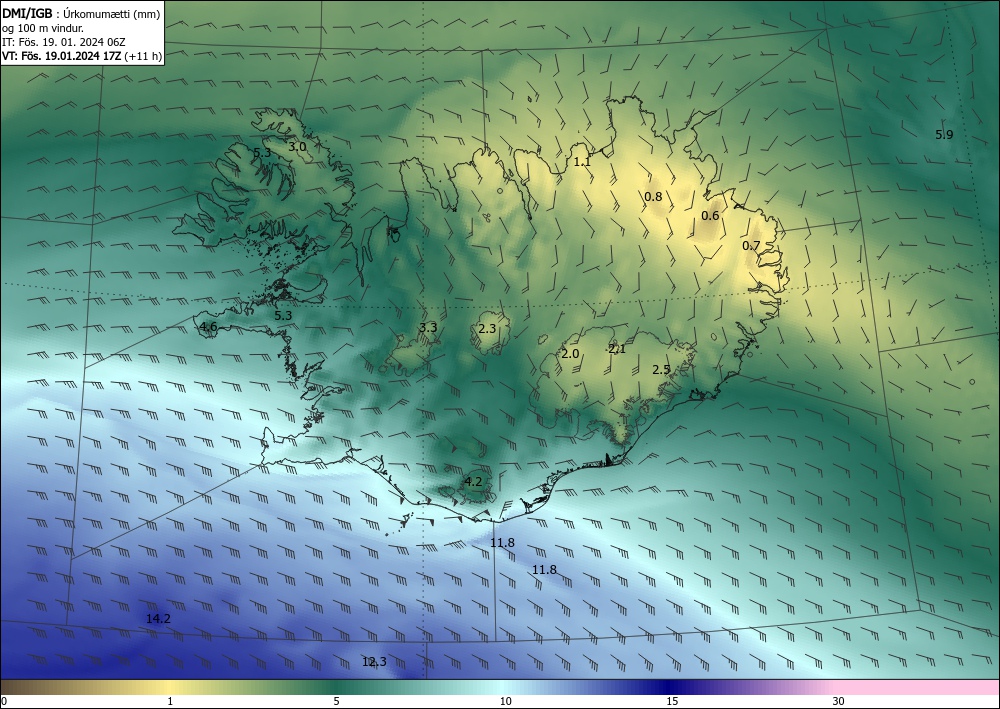This screenshot has height=709, width=1000.
Task: Click the color scale tick label "15"
Action: 672,702
